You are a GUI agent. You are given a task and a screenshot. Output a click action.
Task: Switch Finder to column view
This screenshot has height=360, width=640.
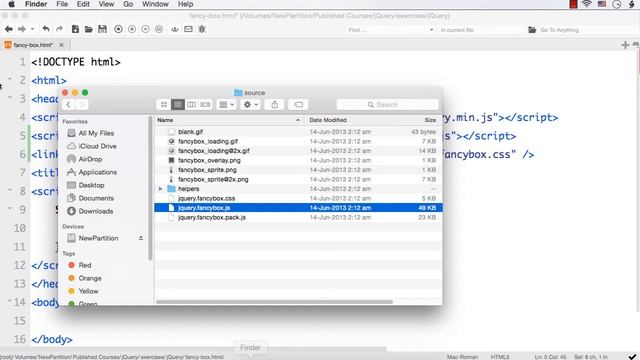click(x=191, y=104)
